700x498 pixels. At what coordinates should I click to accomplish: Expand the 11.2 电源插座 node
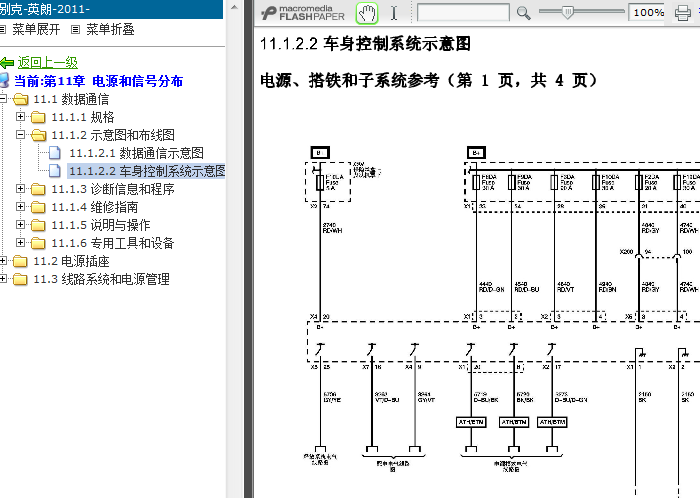coord(3,261)
